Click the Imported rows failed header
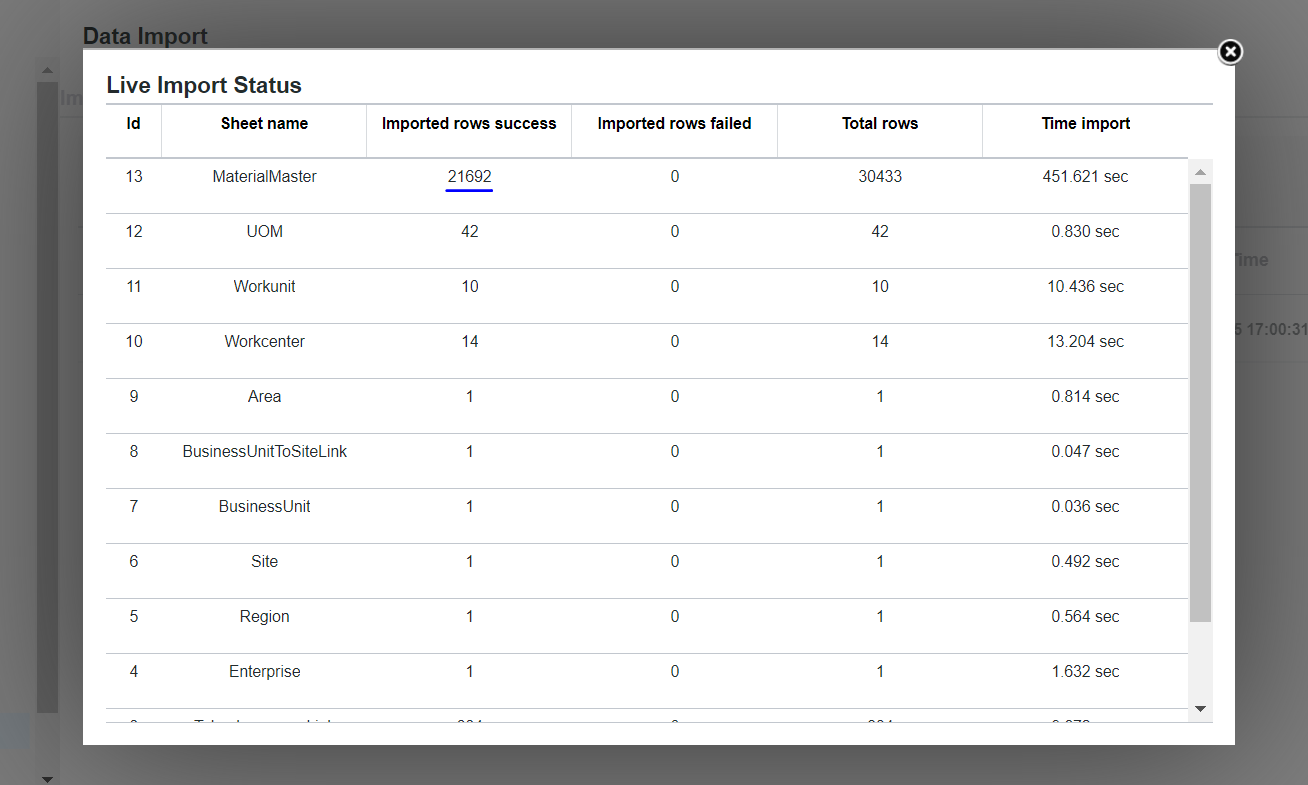Screen dimensions: 1308x785 pos(674,123)
